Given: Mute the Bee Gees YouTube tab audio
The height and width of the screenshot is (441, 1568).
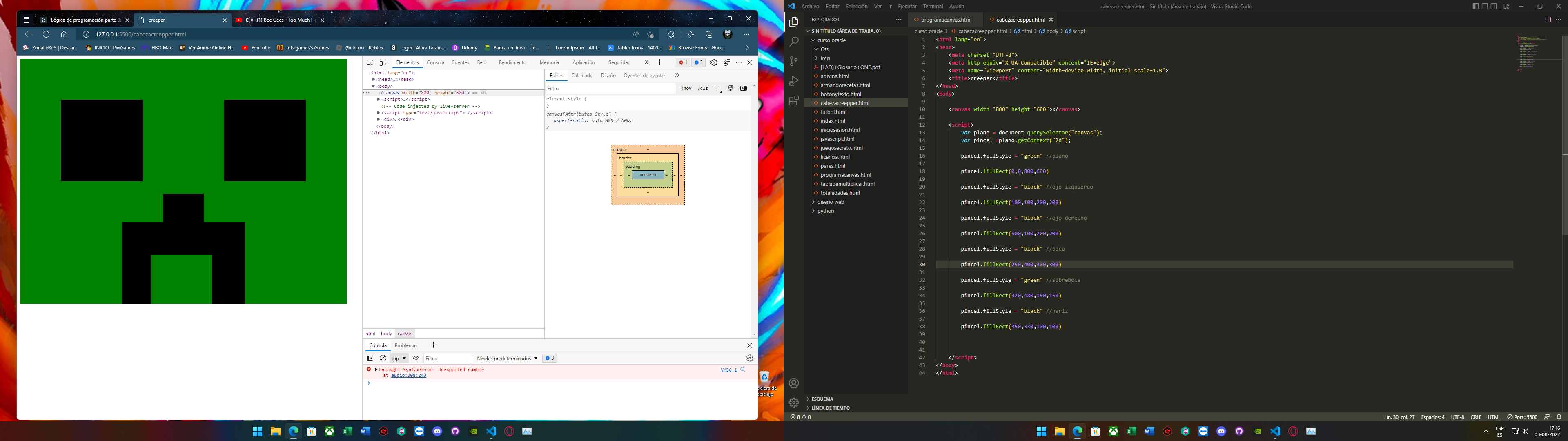Looking at the screenshot, I should pos(249,20).
